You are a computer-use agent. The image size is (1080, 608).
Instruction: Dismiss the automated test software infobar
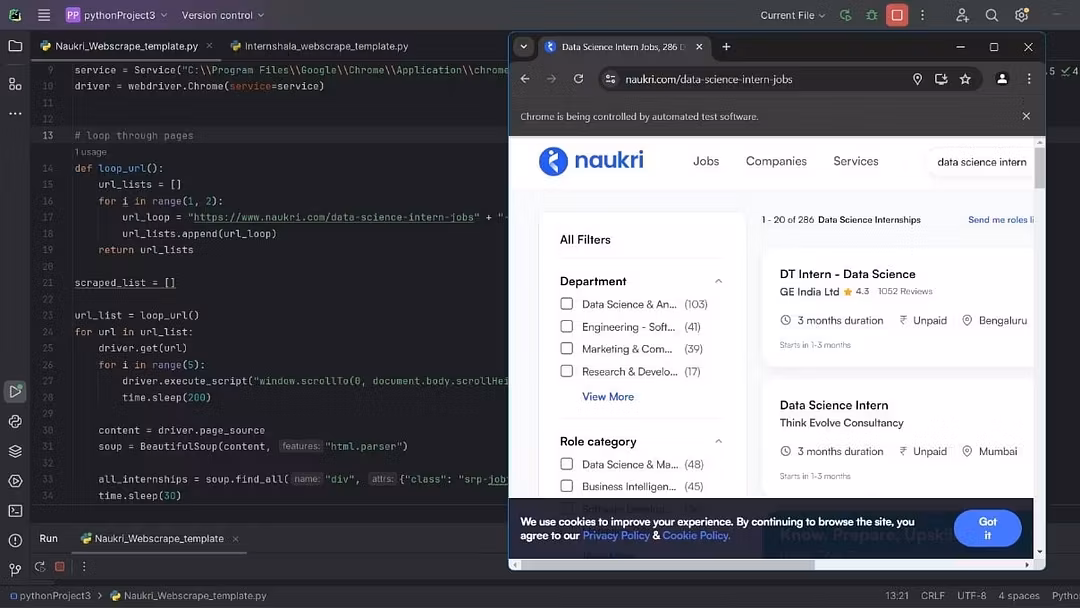1026,116
